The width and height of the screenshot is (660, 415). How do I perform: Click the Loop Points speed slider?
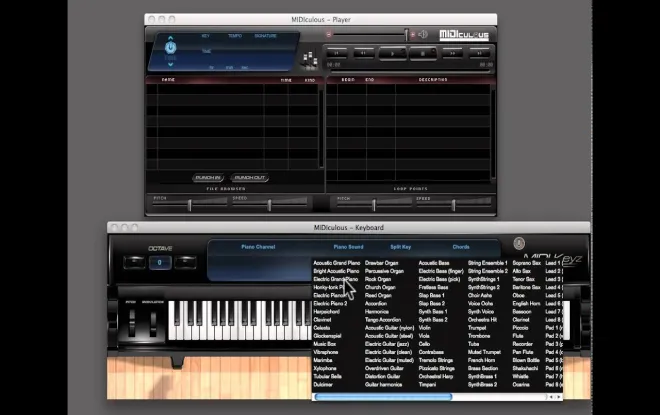(453, 205)
